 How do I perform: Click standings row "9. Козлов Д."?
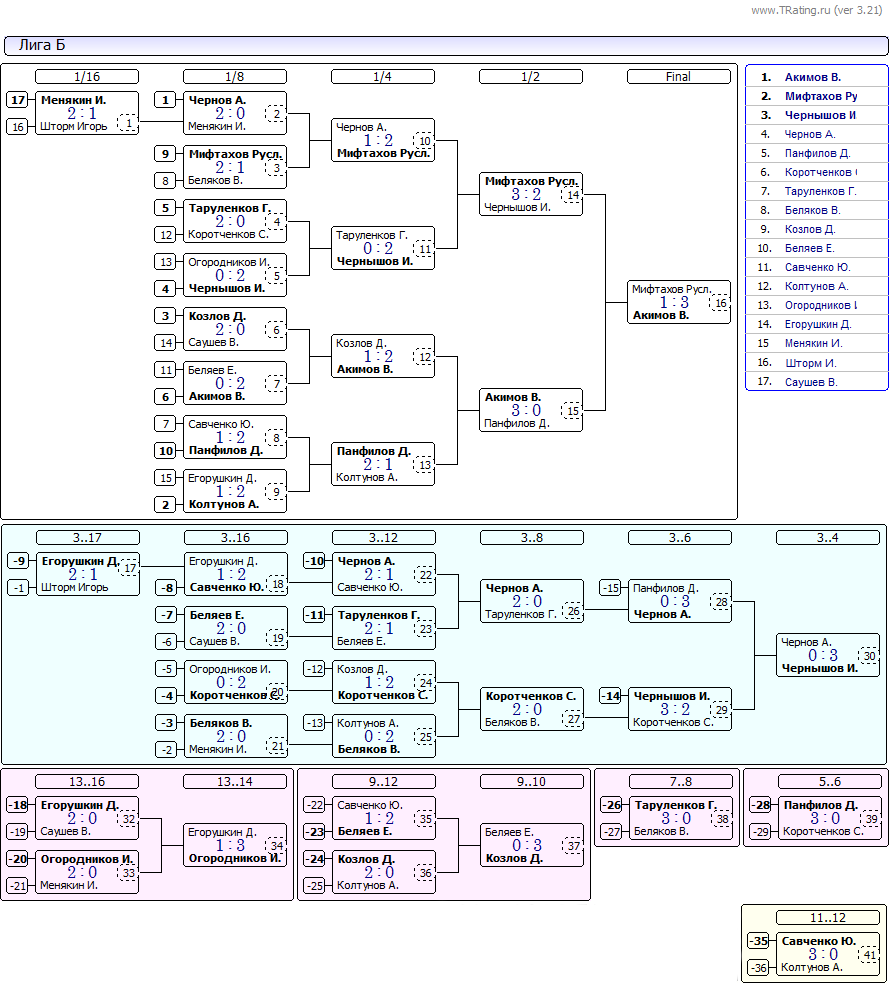[x=816, y=230]
